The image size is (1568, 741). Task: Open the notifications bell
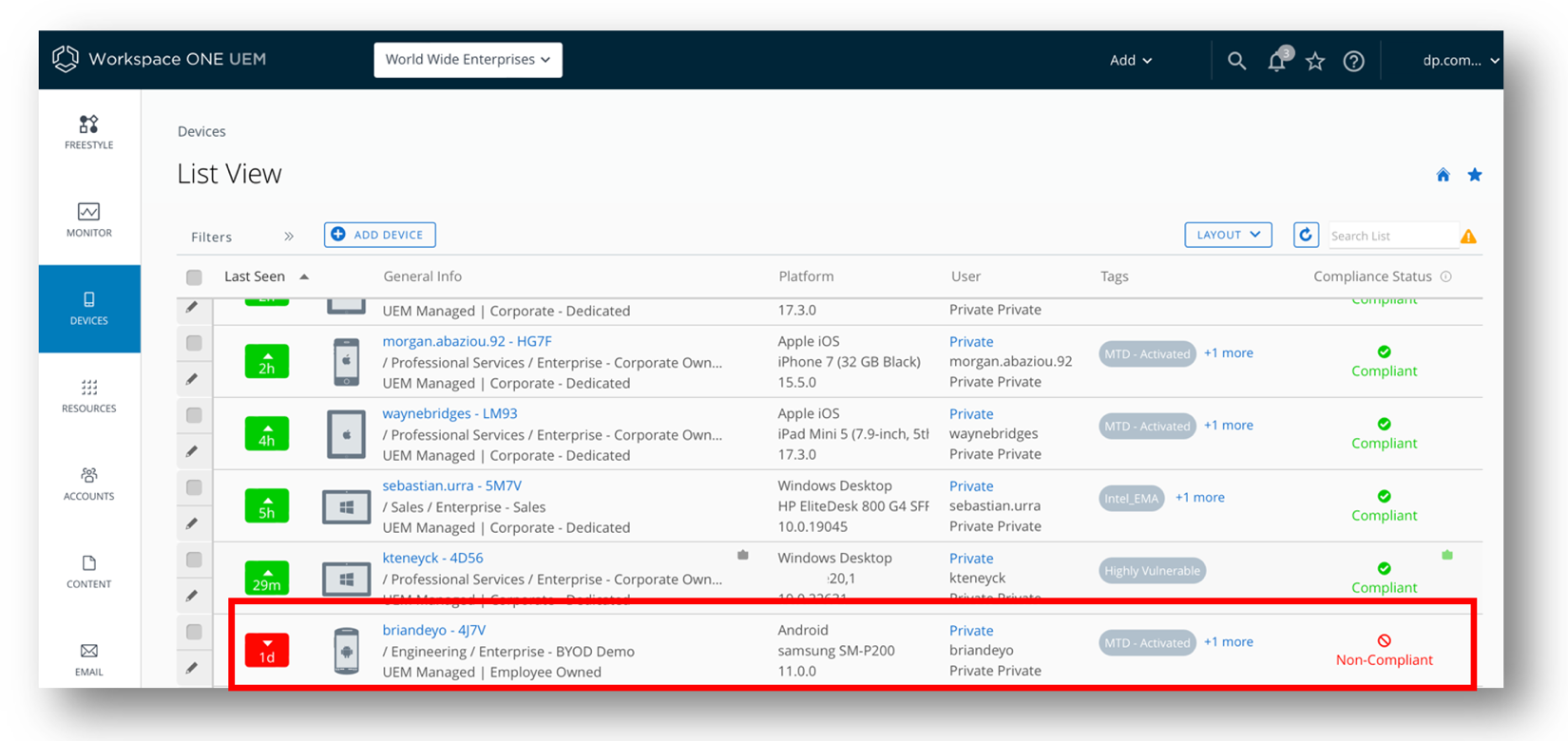[x=1277, y=61]
